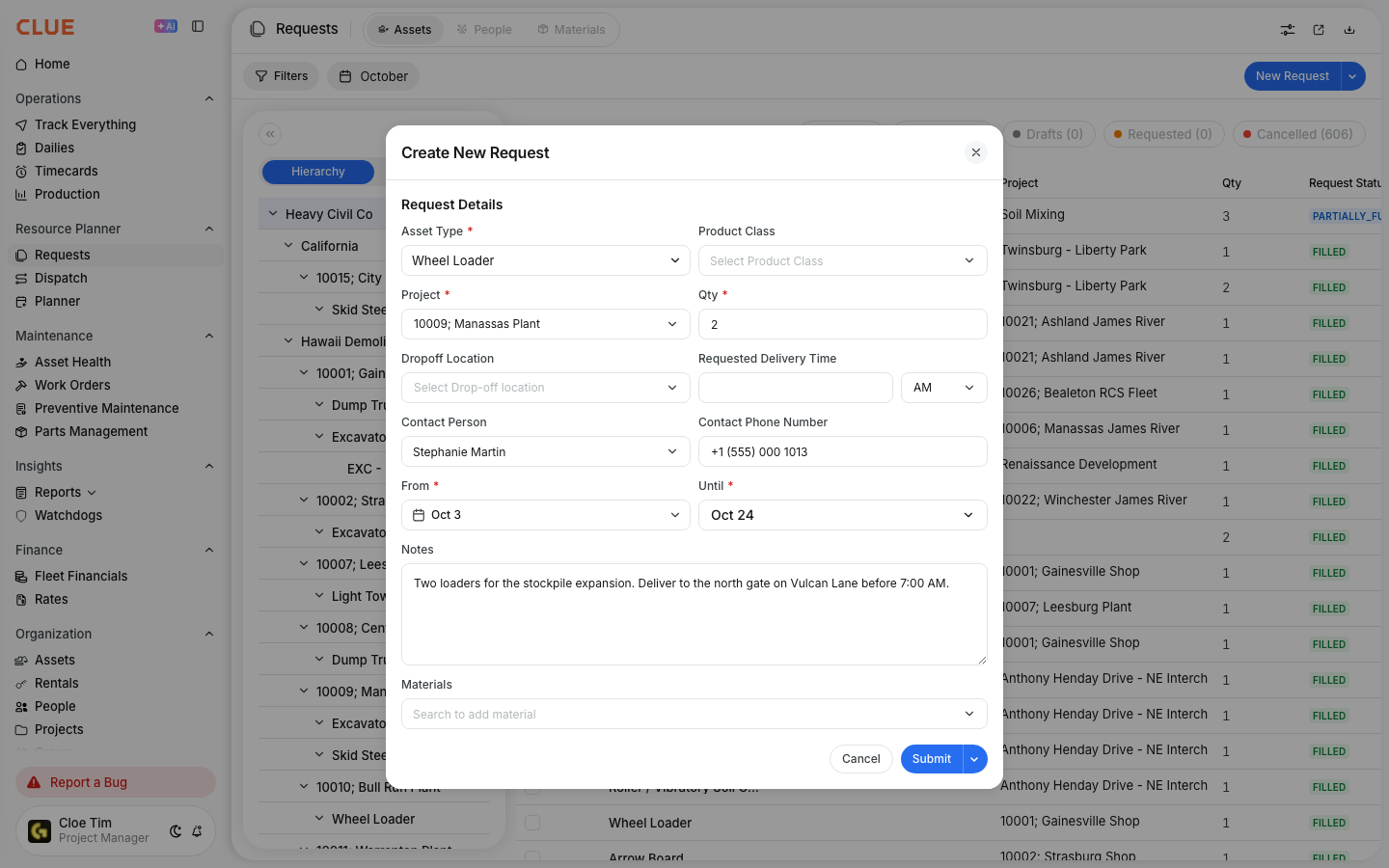
Task: Click the Filters button
Action: click(x=282, y=76)
